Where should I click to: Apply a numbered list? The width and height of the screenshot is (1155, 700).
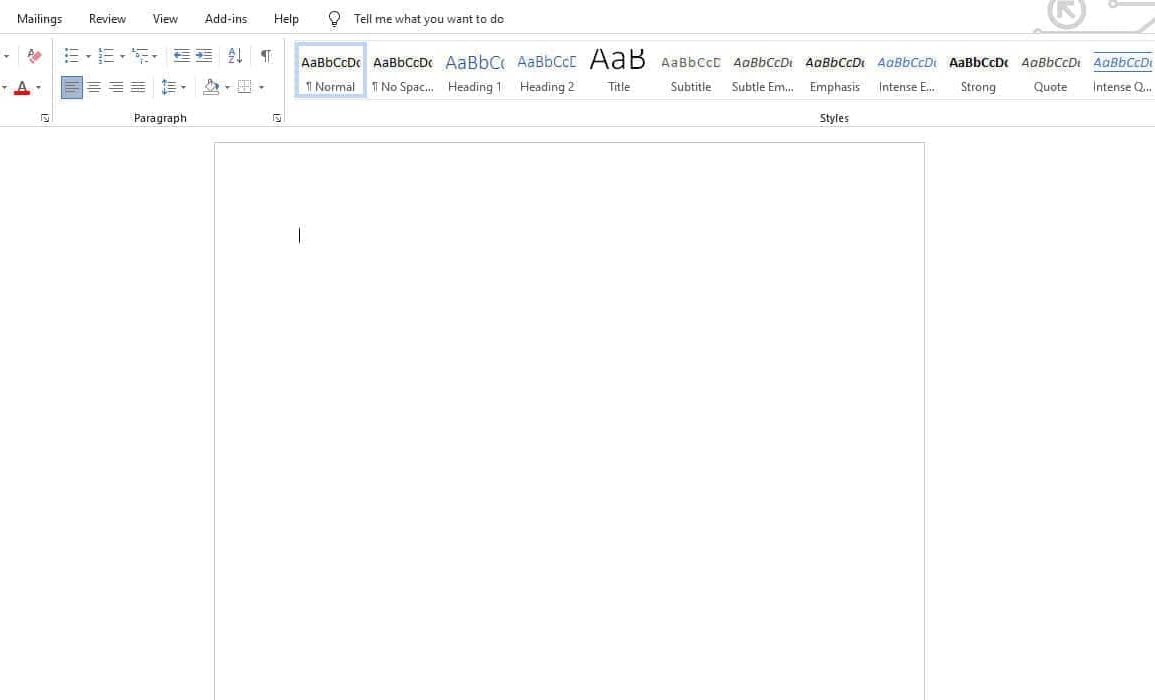point(105,56)
